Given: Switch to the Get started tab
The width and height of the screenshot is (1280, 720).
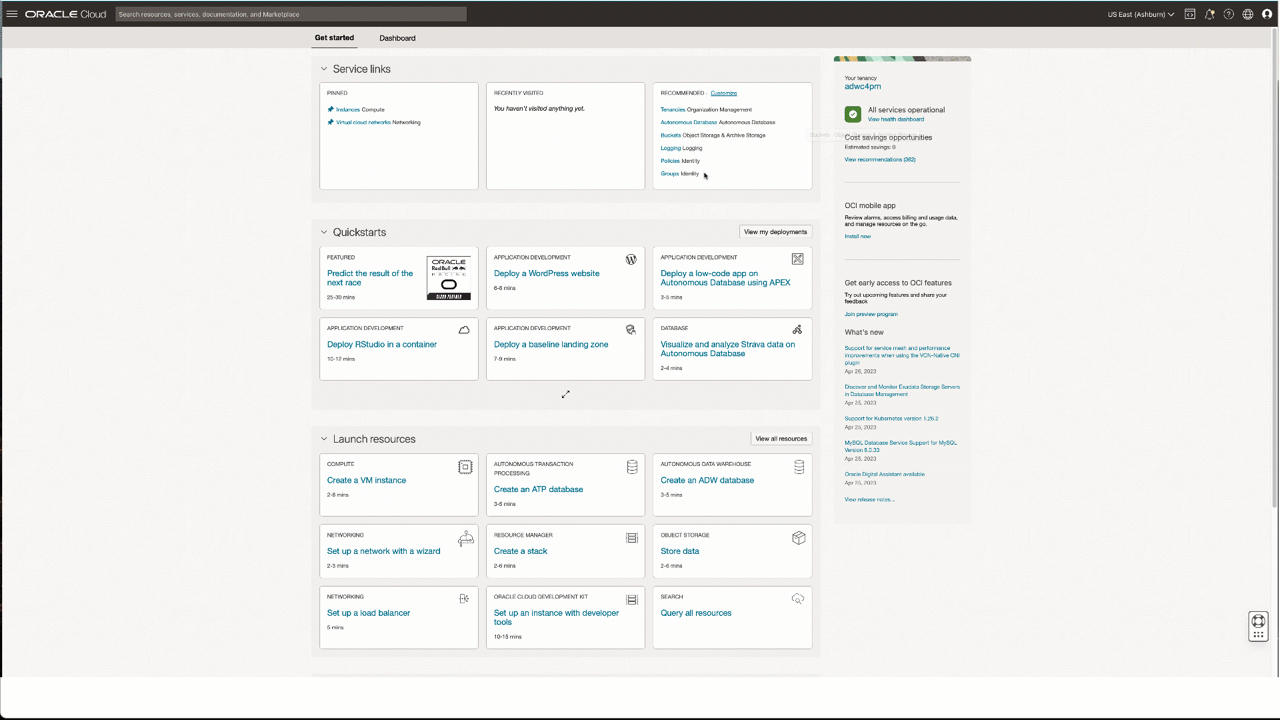Looking at the screenshot, I should point(334,38).
